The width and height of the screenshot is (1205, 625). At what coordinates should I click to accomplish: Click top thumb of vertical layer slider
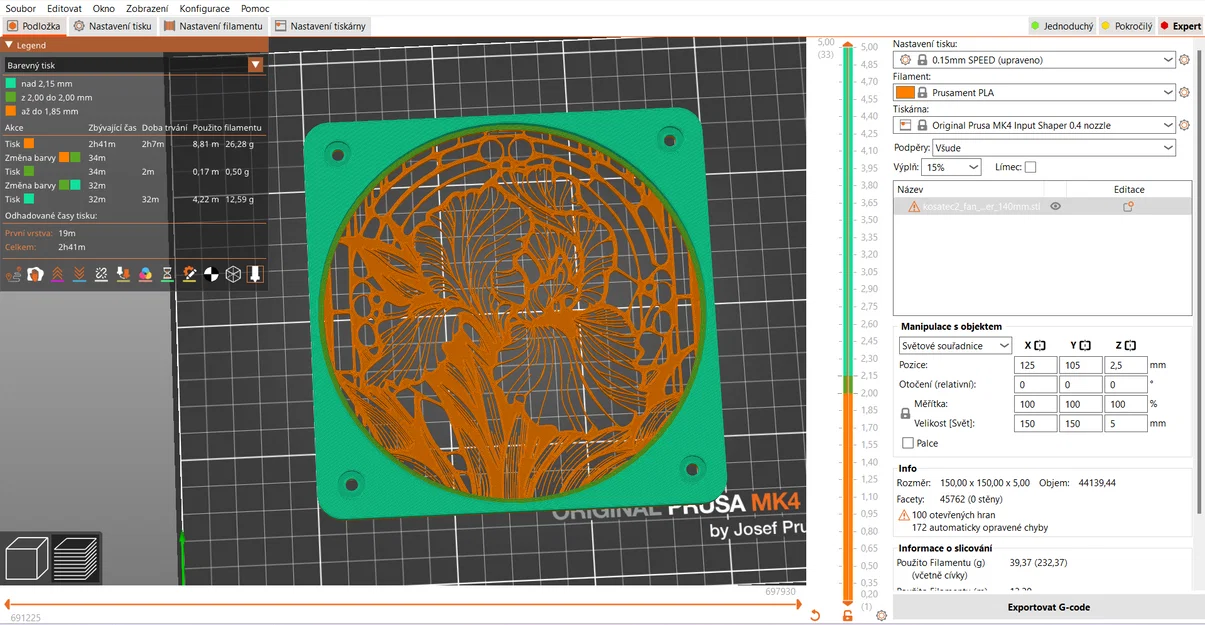tap(848, 45)
